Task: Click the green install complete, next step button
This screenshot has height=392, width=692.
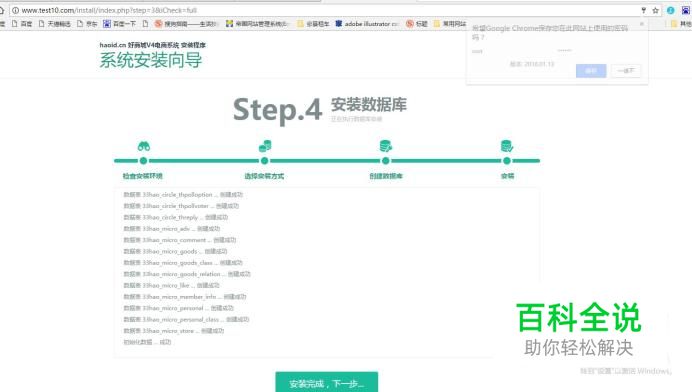Action: pyautogui.click(x=327, y=383)
